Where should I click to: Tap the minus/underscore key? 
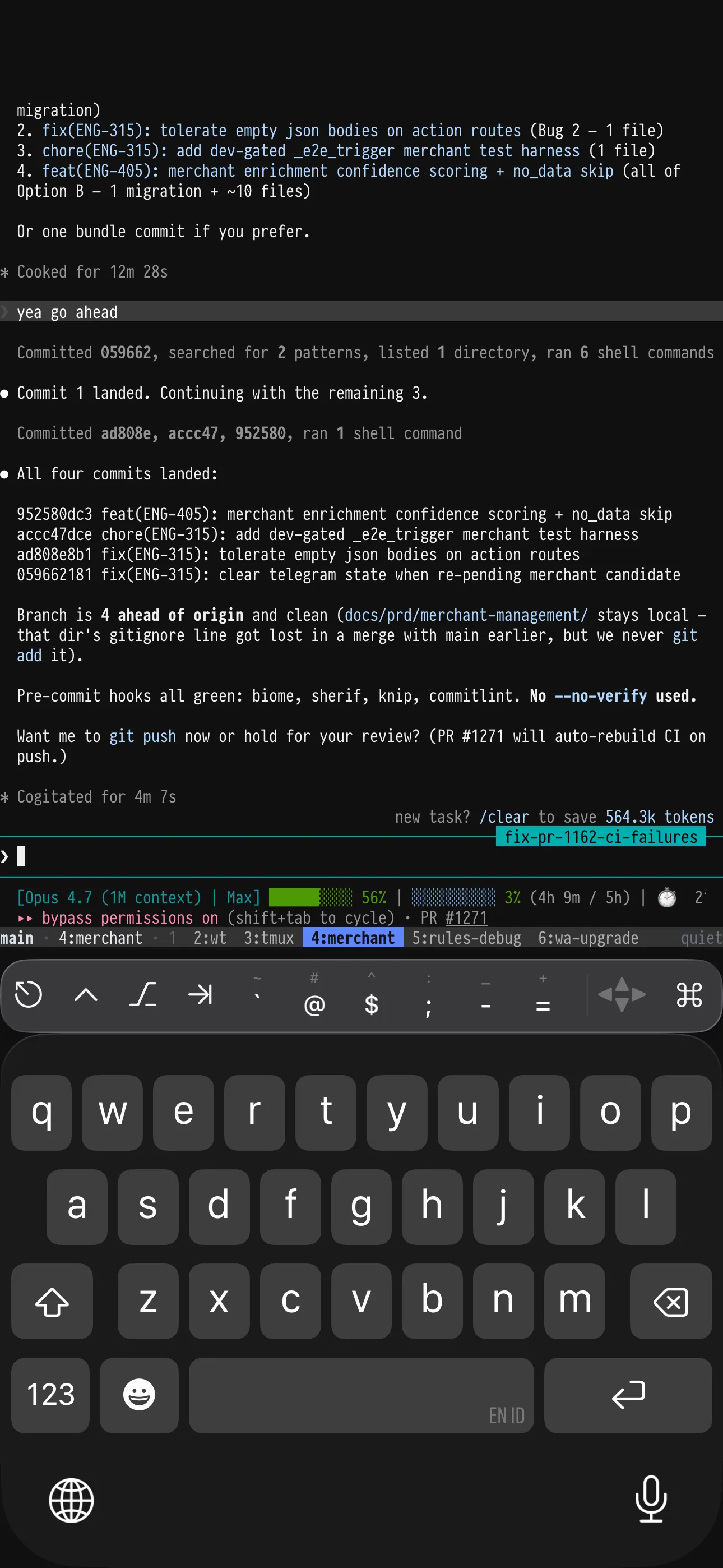(x=486, y=995)
